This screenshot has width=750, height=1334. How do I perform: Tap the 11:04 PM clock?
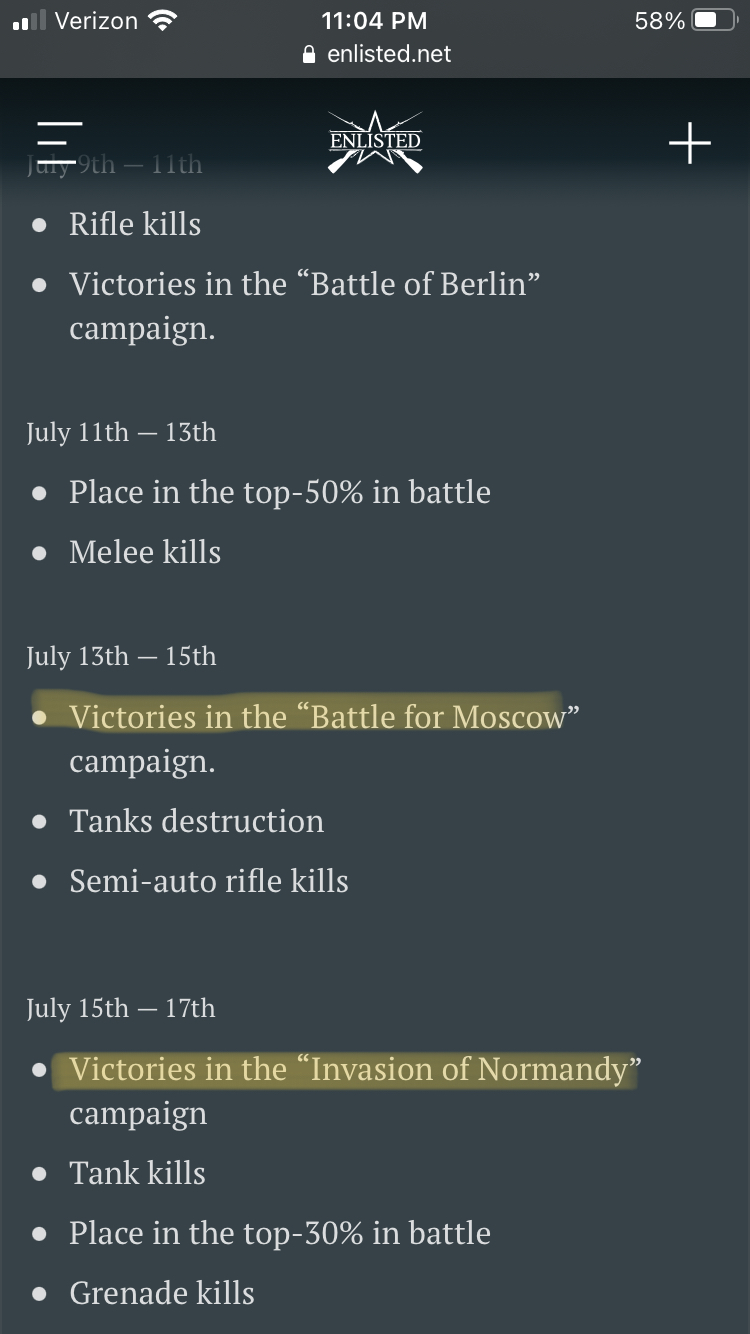pyautogui.click(x=374, y=21)
